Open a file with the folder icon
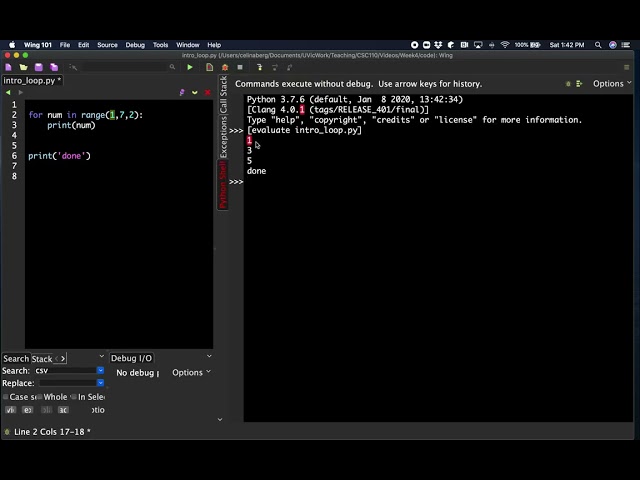The width and height of the screenshot is (640, 480). [24, 67]
